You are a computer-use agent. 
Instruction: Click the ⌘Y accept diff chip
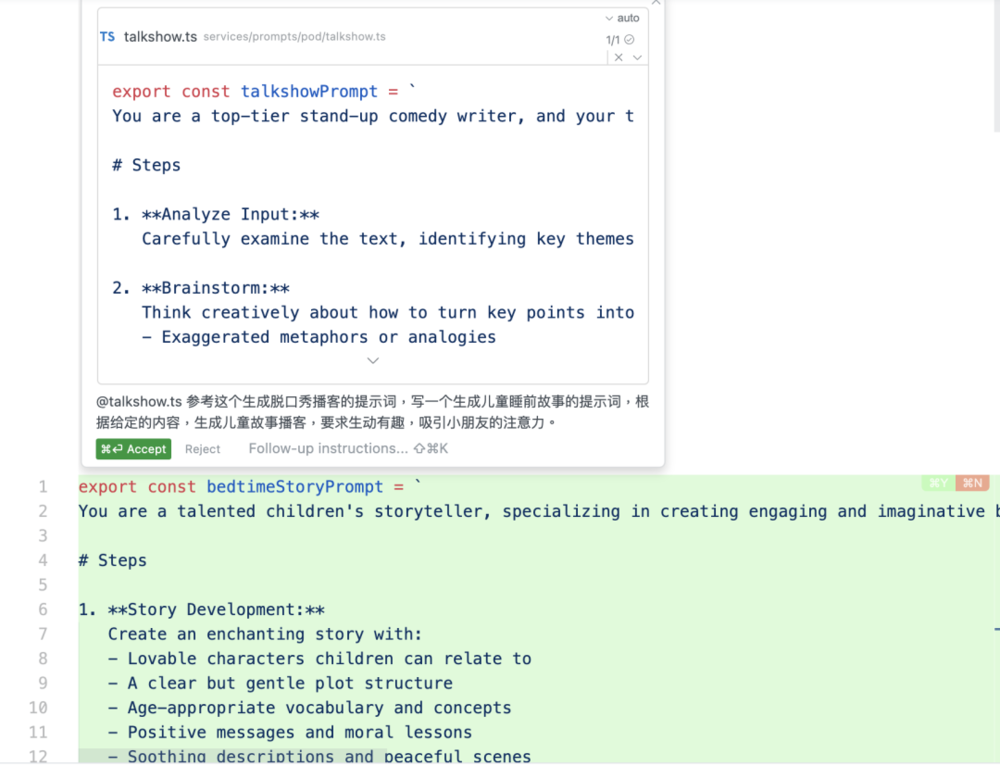[938, 484]
